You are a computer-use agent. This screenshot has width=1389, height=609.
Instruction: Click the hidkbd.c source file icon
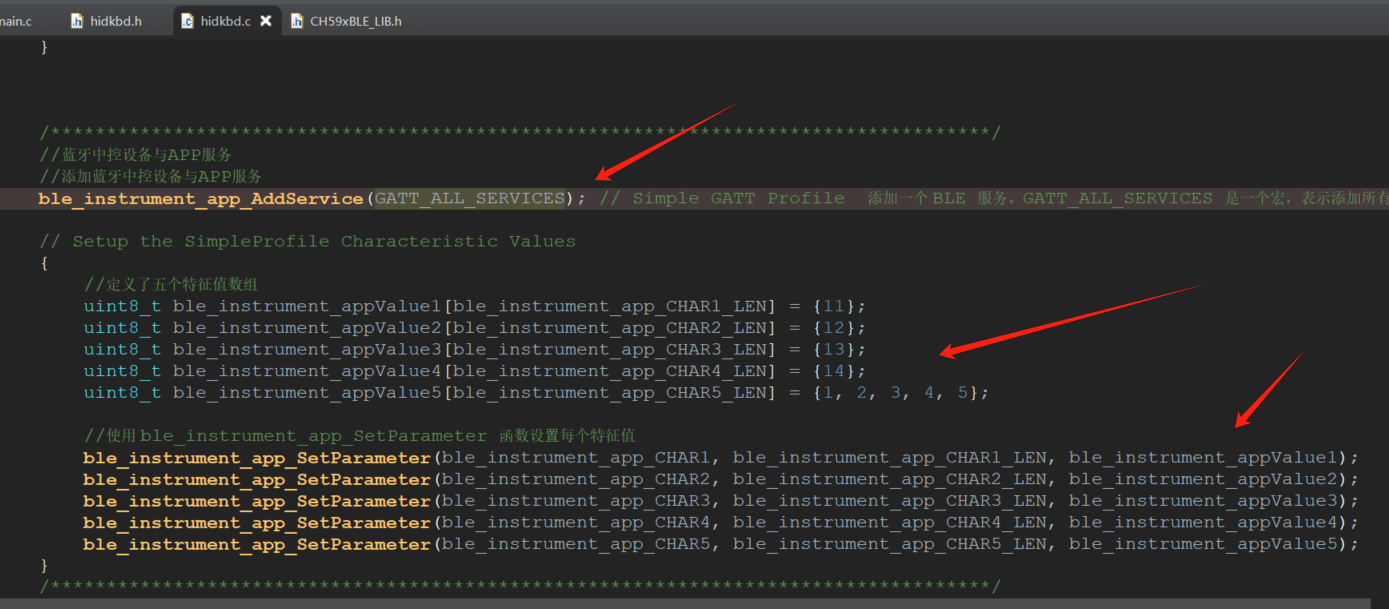187,20
